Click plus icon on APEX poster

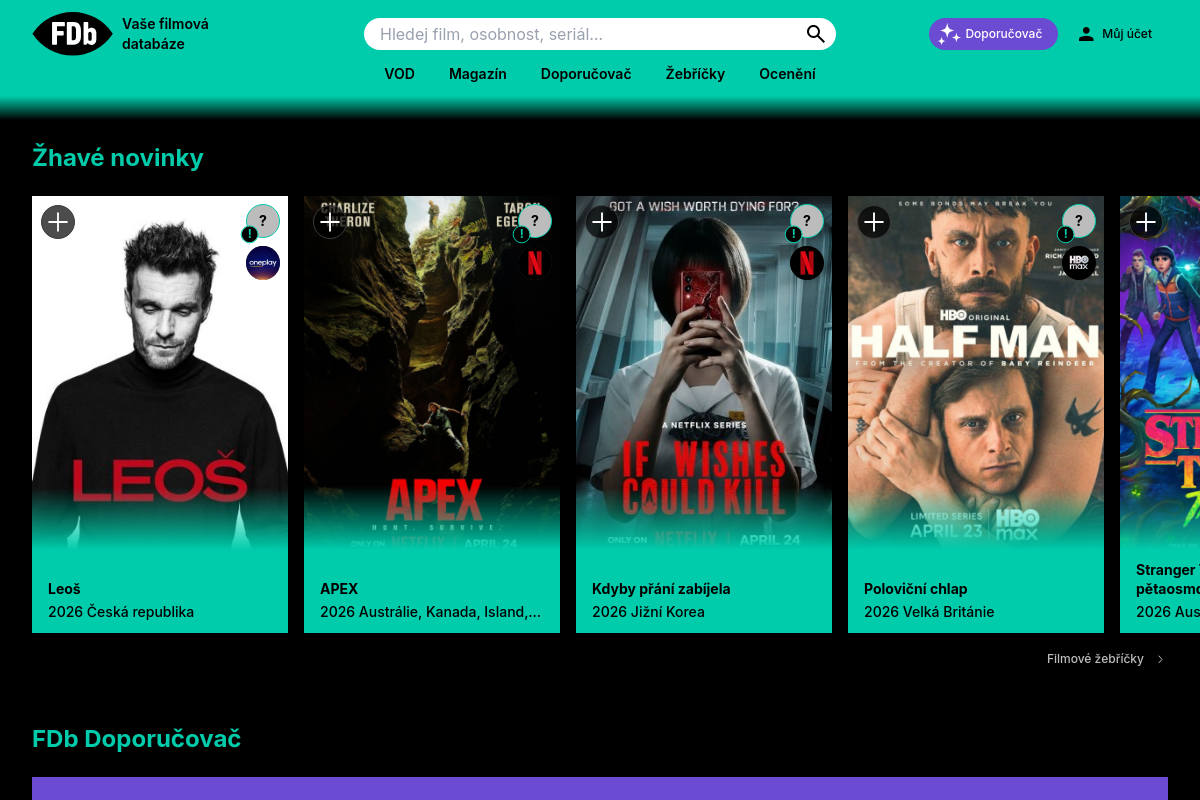click(x=330, y=221)
